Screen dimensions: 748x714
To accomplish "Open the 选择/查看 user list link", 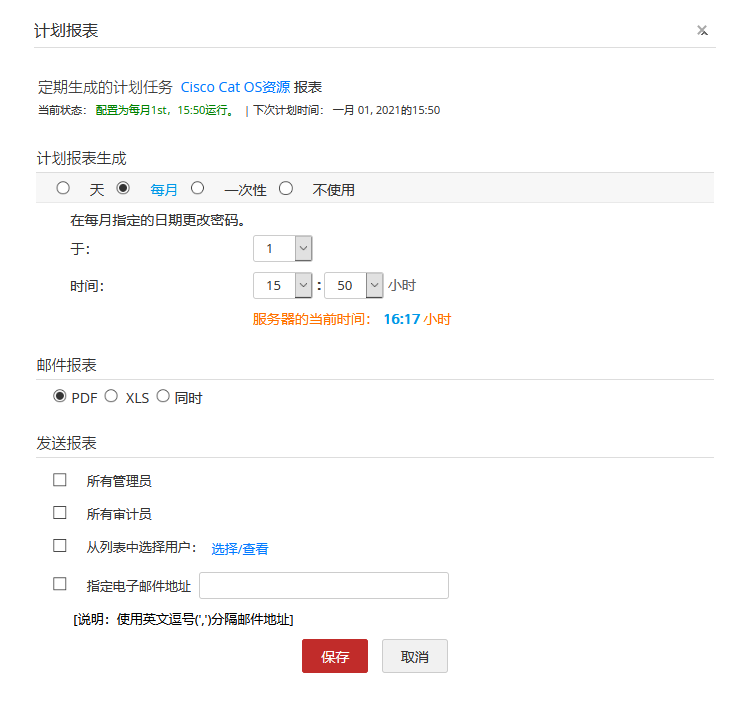I will pos(239,549).
